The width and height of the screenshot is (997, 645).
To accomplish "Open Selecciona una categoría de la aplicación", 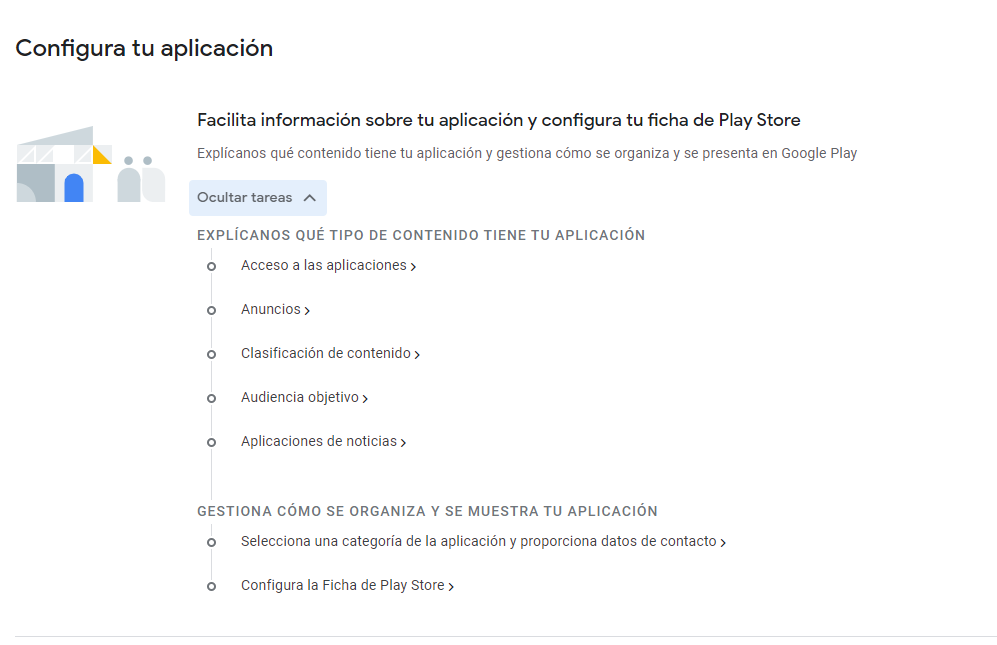I will click(x=478, y=542).
